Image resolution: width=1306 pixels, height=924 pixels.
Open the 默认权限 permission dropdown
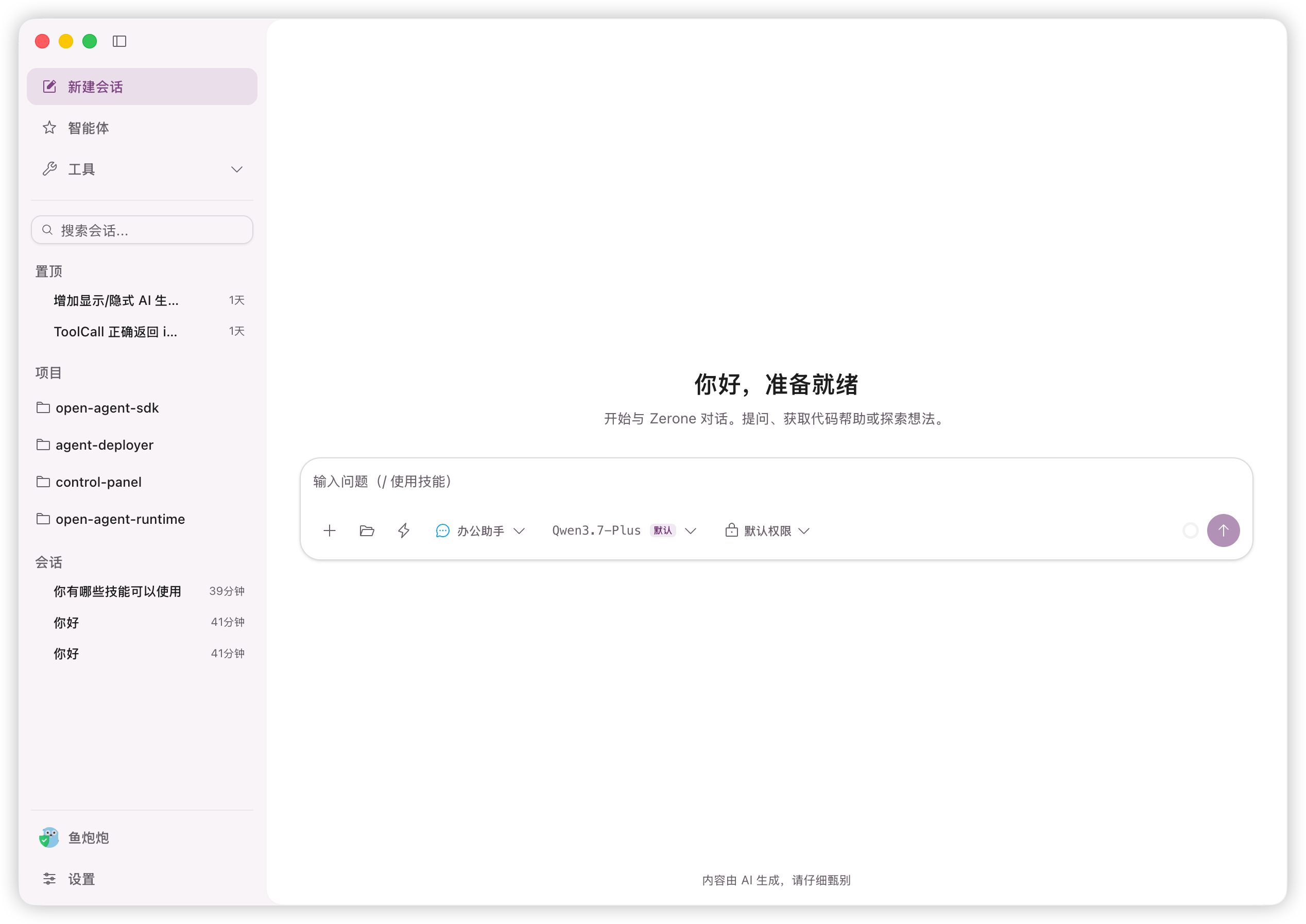pos(767,531)
